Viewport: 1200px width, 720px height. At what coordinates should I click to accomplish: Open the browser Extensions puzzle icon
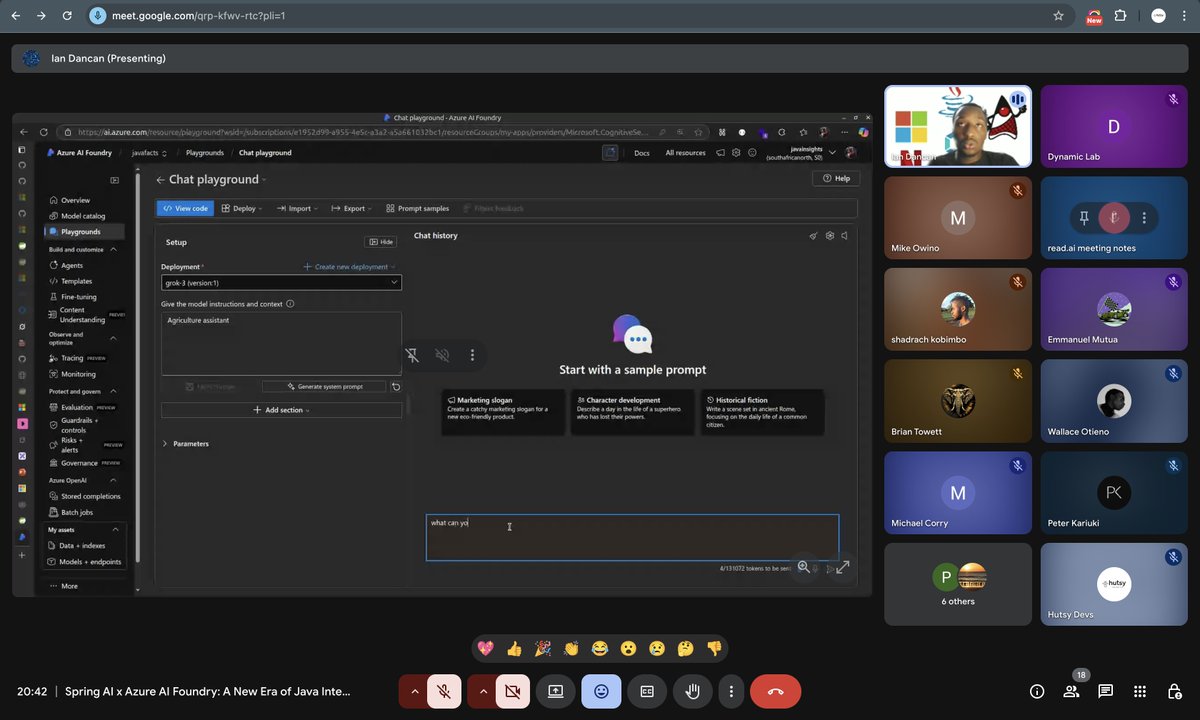[1120, 16]
